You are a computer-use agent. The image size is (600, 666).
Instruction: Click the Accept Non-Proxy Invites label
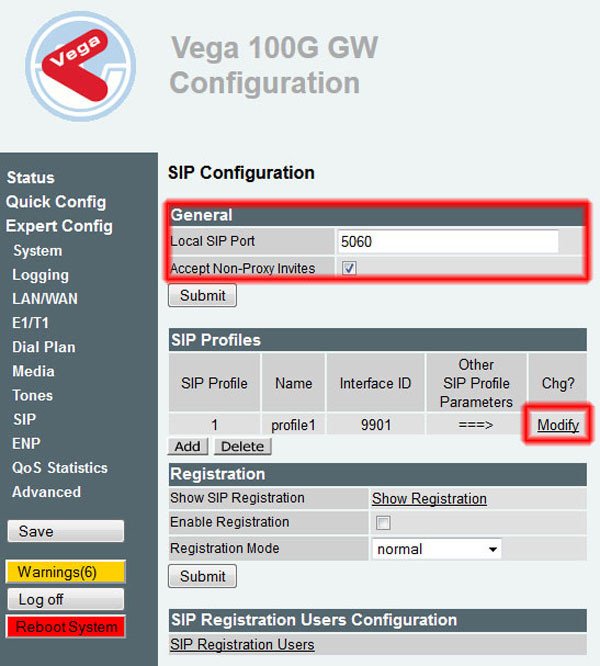click(243, 268)
